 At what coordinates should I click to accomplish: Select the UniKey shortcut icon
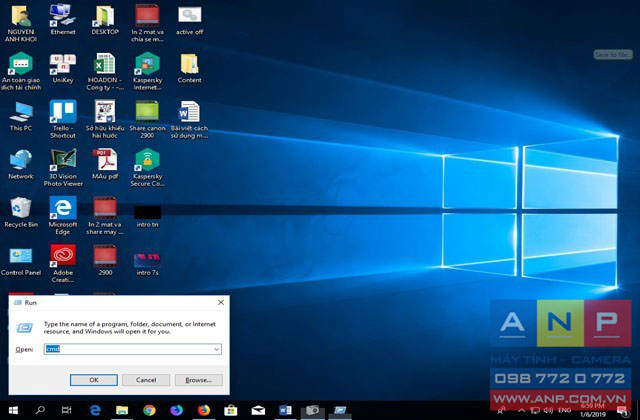pyautogui.click(x=63, y=68)
